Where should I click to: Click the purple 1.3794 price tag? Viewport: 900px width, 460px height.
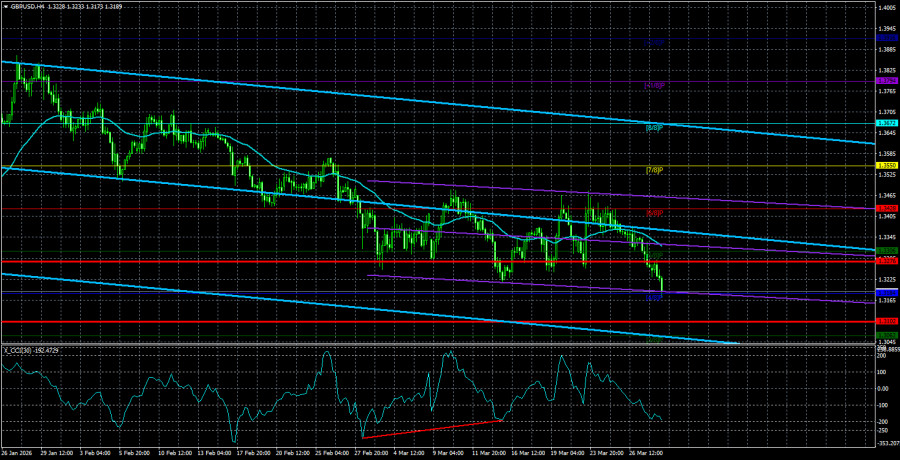tap(885, 81)
